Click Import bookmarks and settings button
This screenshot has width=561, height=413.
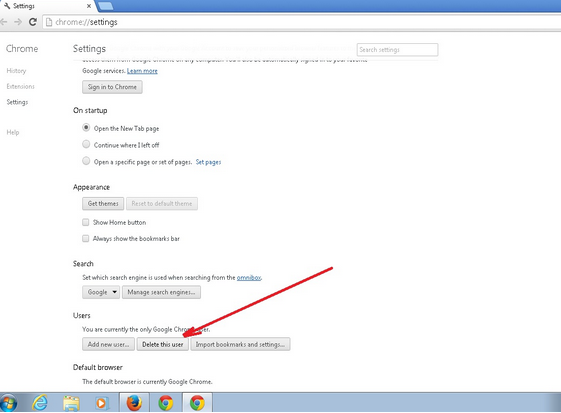point(240,344)
